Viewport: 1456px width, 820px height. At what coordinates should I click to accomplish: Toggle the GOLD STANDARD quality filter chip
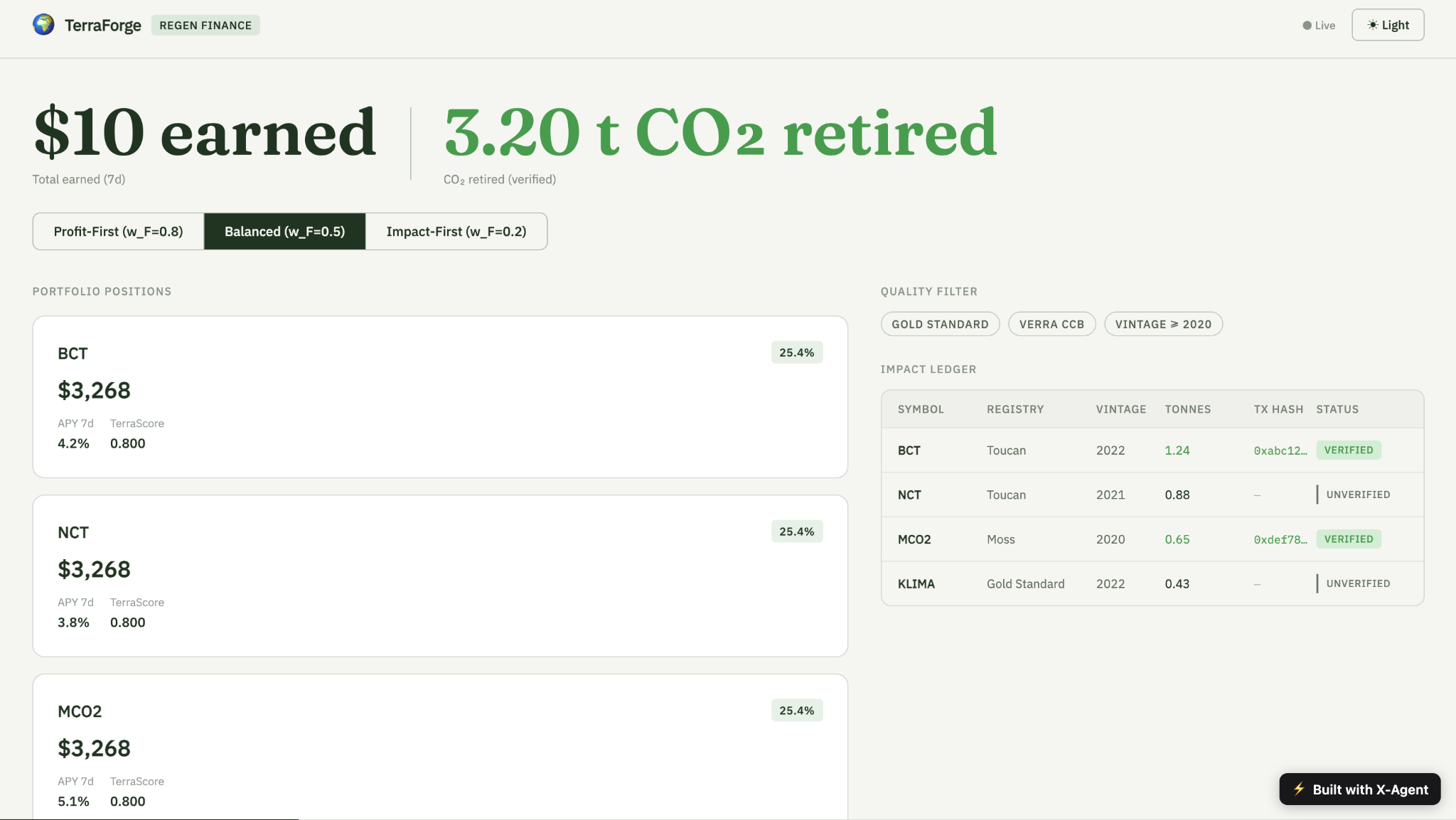(x=940, y=324)
